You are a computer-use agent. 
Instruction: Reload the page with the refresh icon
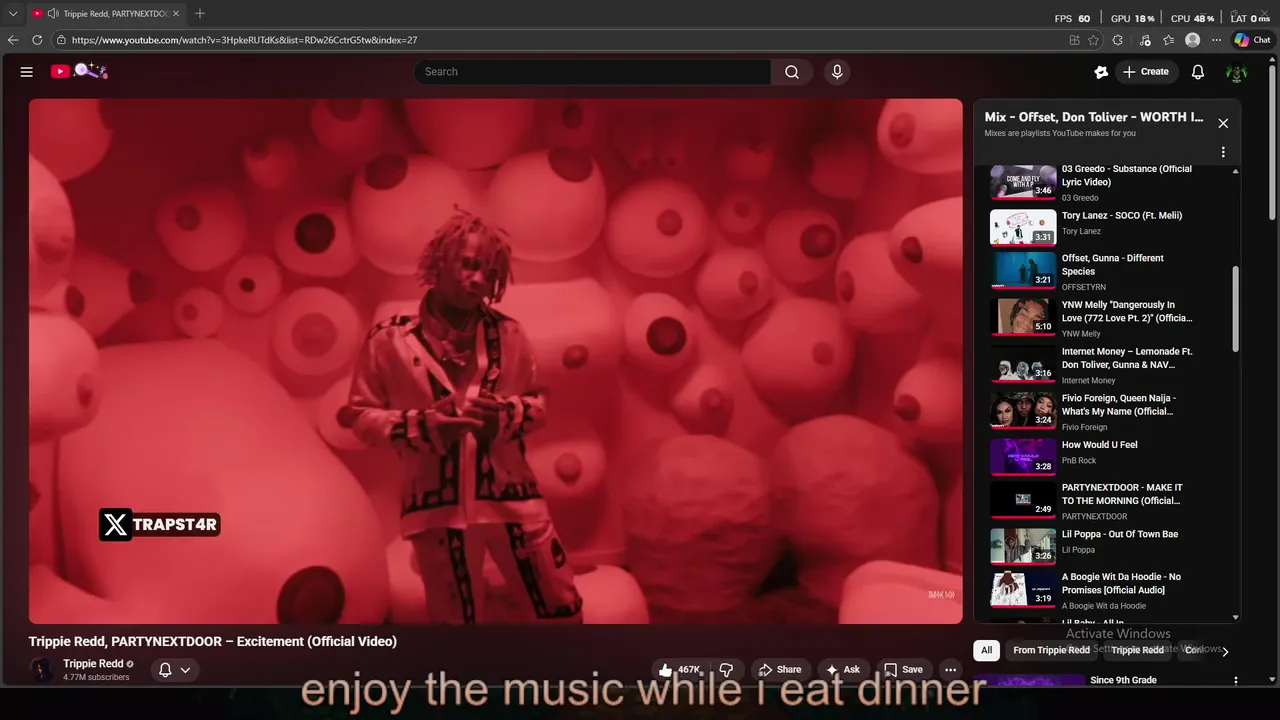coord(37,40)
